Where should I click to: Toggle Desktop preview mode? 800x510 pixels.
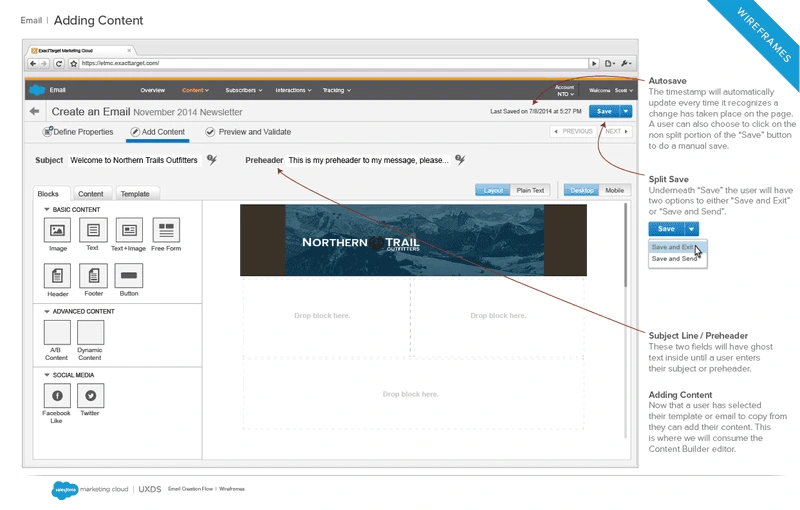pos(581,190)
